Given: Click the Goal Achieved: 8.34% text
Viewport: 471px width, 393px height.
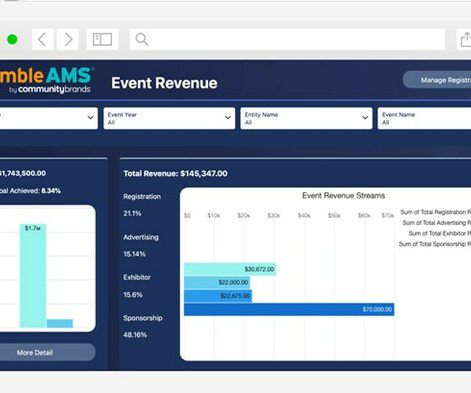Looking at the screenshot, I should click(30, 191).
